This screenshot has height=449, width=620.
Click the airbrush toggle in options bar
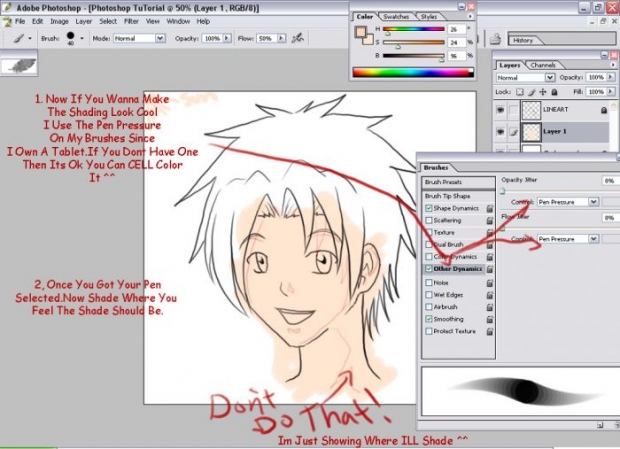297,38
